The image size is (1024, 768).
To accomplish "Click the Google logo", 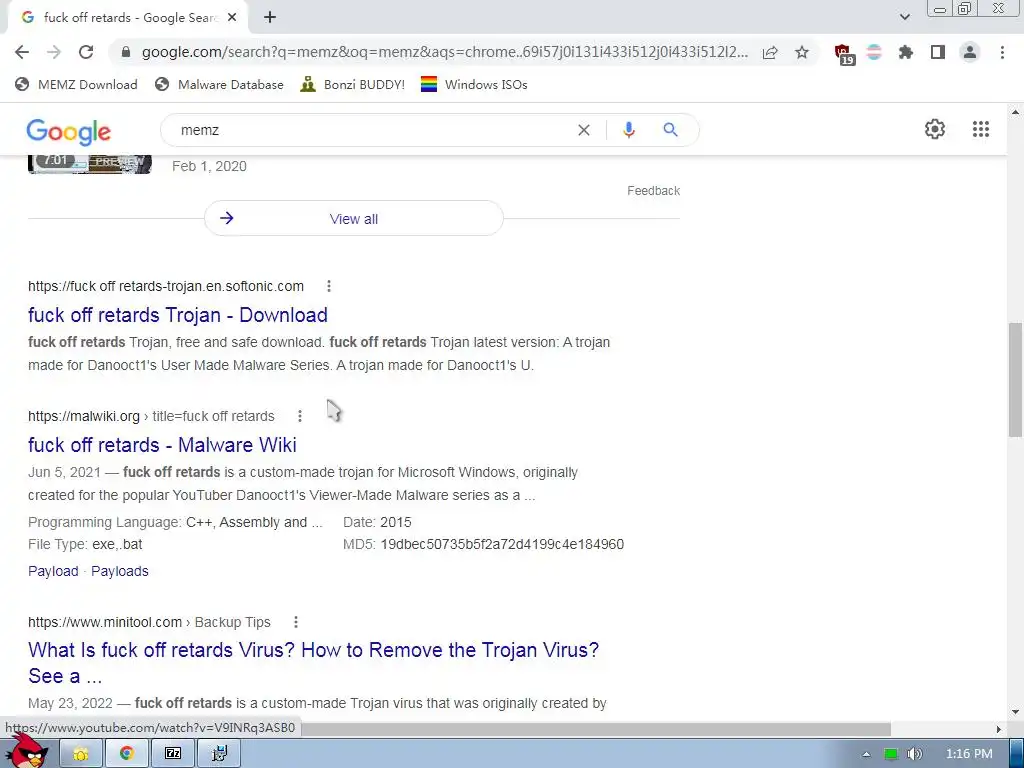I will click(69, 131).
